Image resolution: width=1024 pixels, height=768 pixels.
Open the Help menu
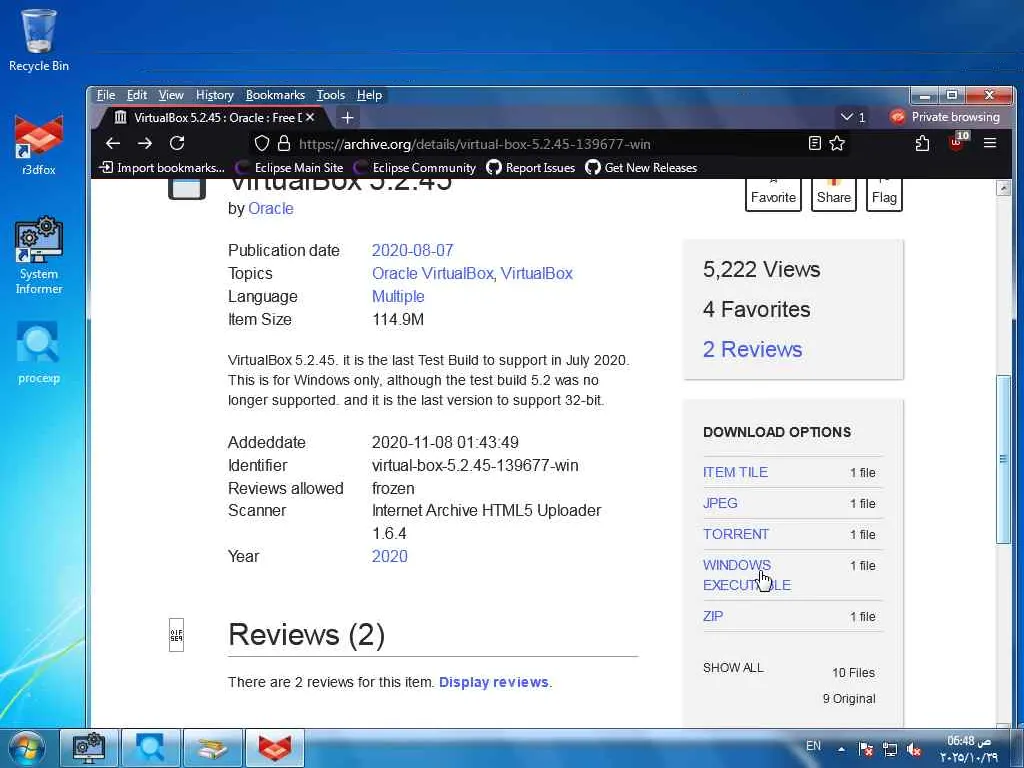click(369, 95)
